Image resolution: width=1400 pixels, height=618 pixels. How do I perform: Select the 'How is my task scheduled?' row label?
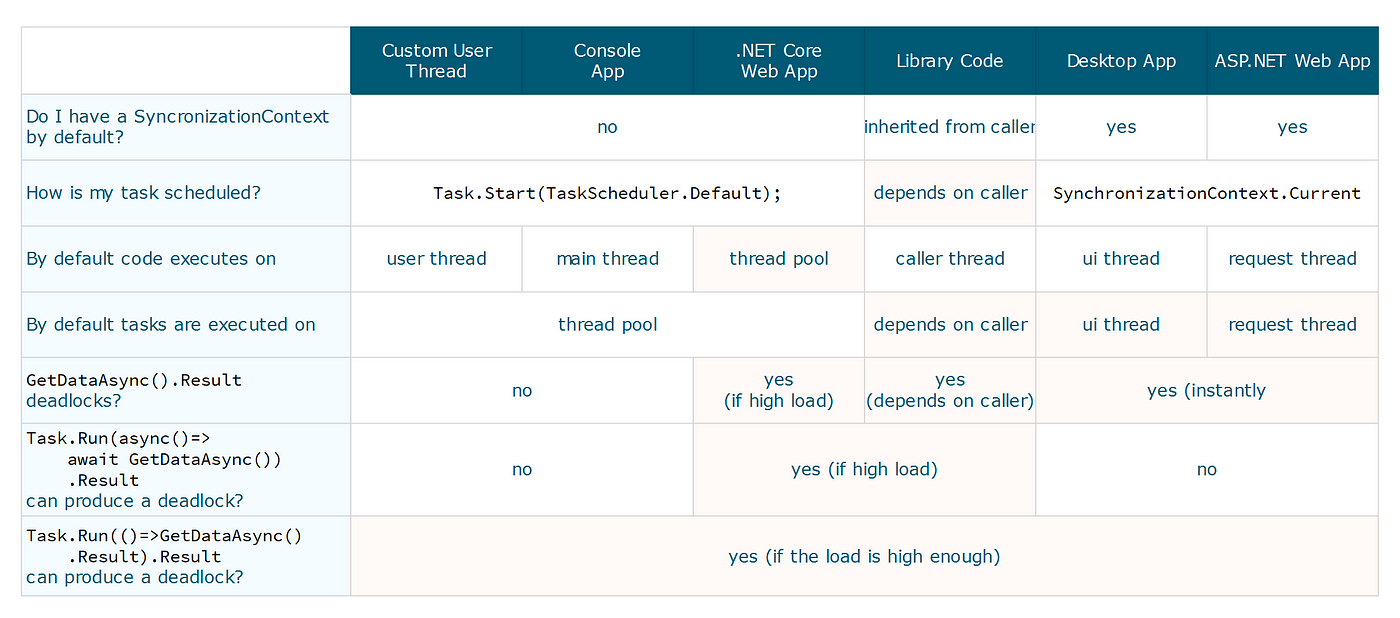click(186, 193)
